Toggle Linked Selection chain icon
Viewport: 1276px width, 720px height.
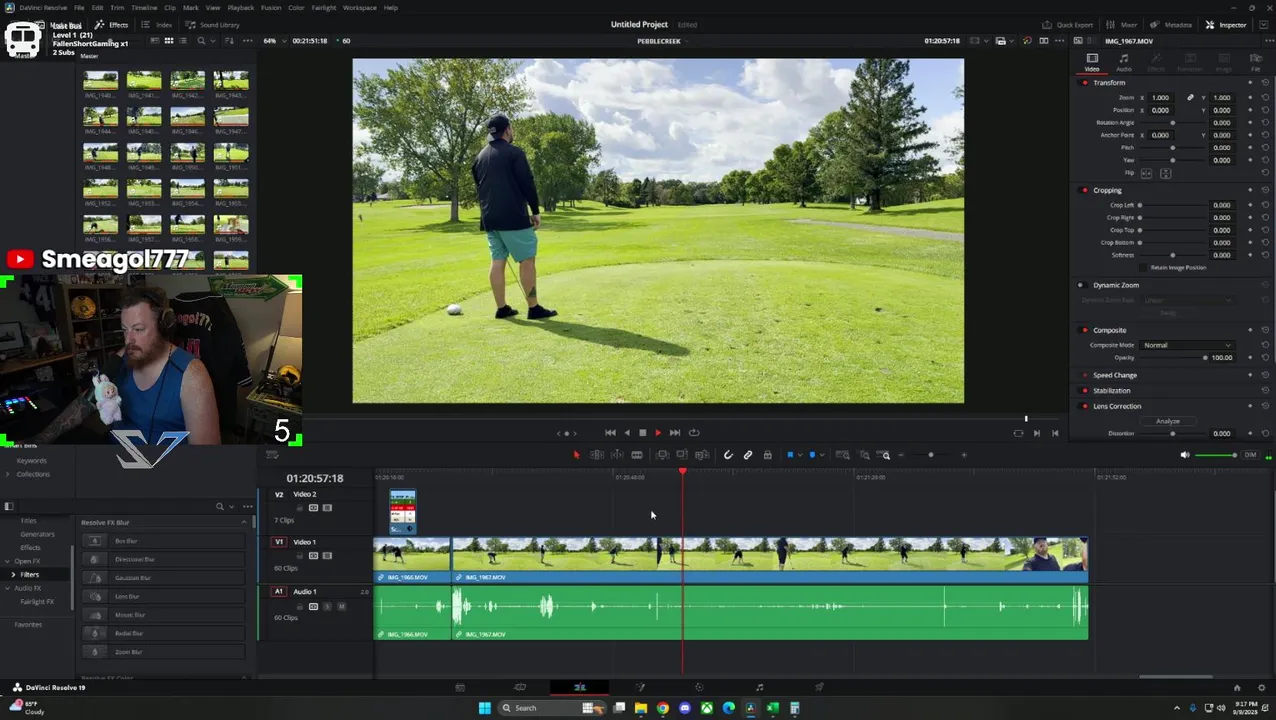pyautogui.click(x=748, y=455)
